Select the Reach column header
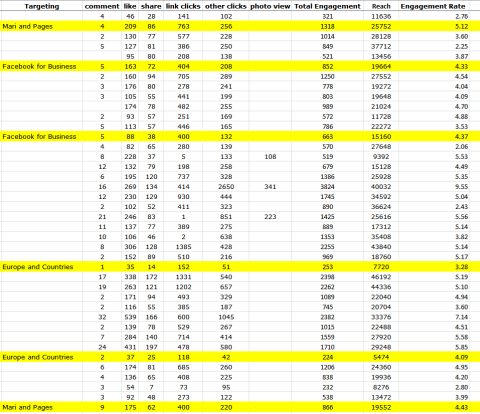480x414 pixels. click(381, 6)
